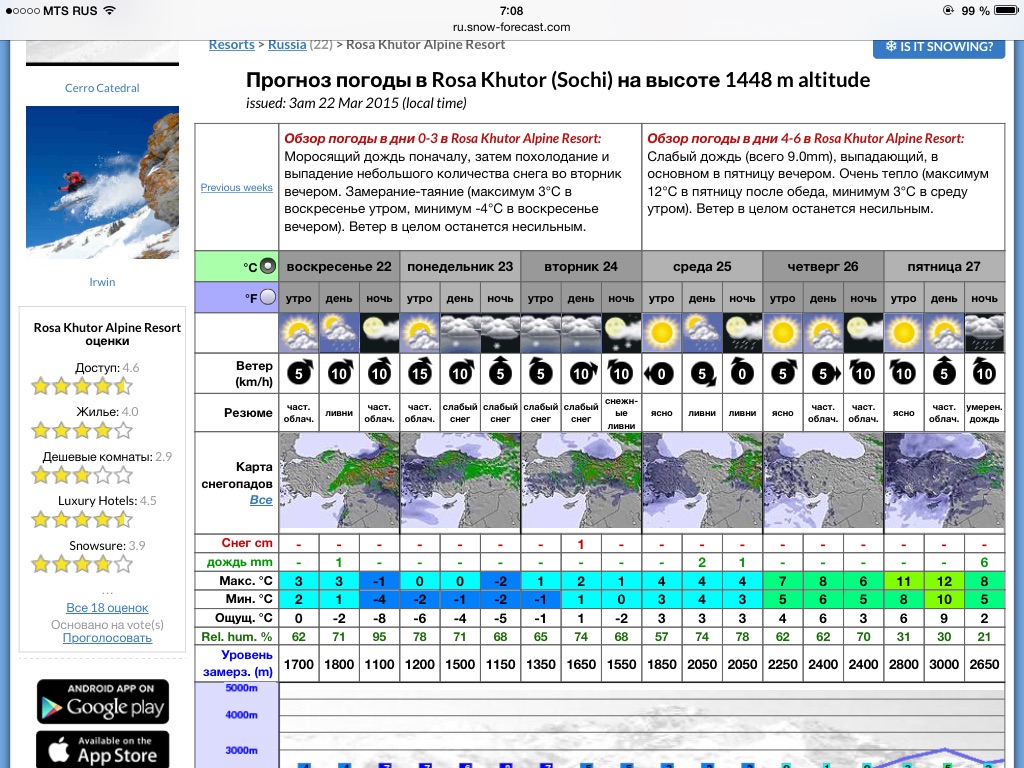1024x768 pixels.
Task: Click the Жилье star rating
Action: click(82, 430)
